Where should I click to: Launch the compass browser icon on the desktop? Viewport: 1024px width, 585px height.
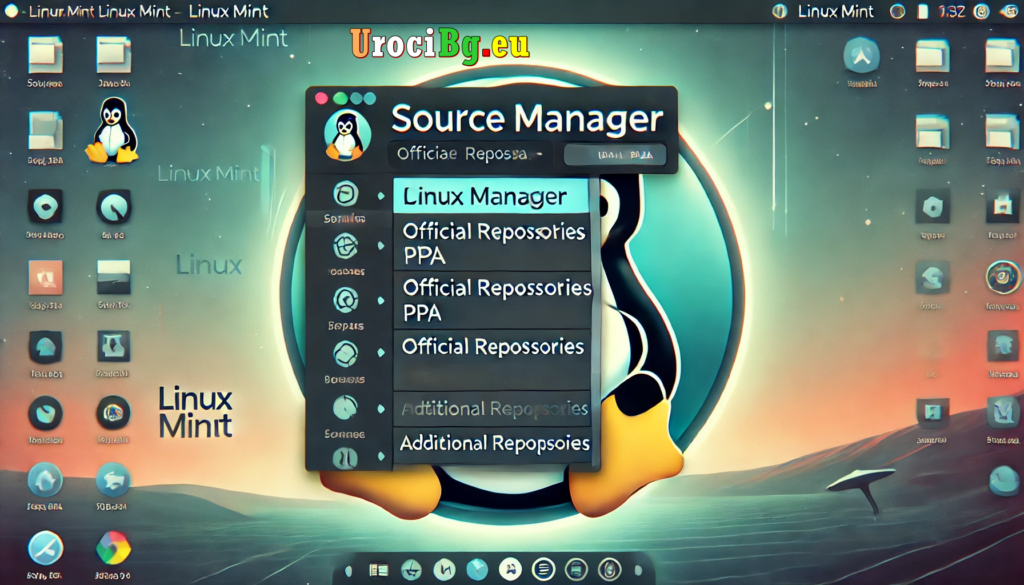[x=45, y=547]
